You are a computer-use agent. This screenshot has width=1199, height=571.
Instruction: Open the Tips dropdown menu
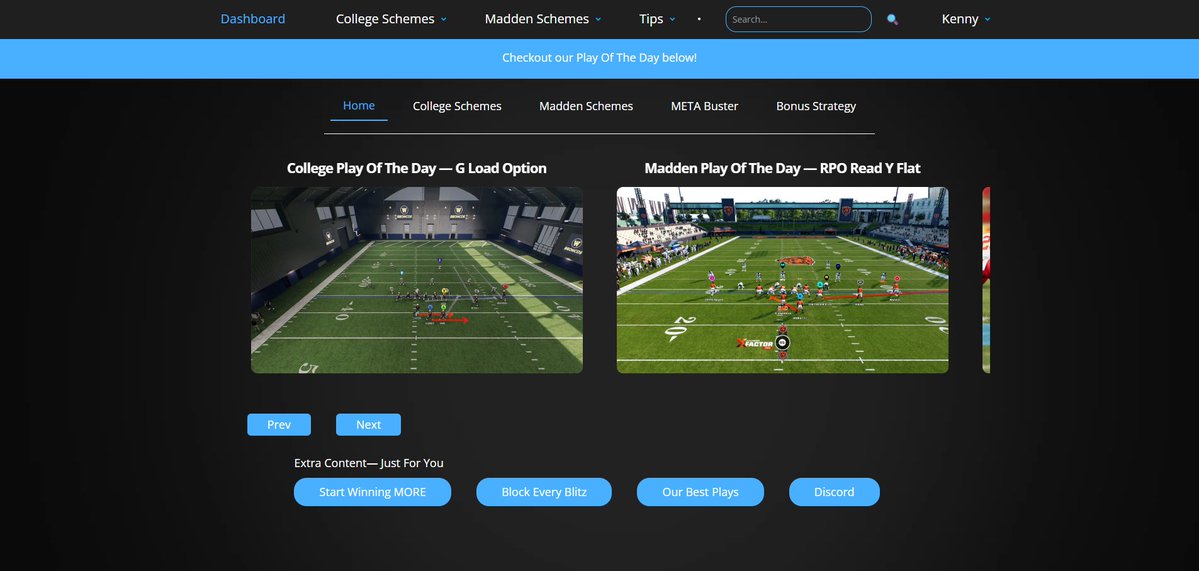657,19
